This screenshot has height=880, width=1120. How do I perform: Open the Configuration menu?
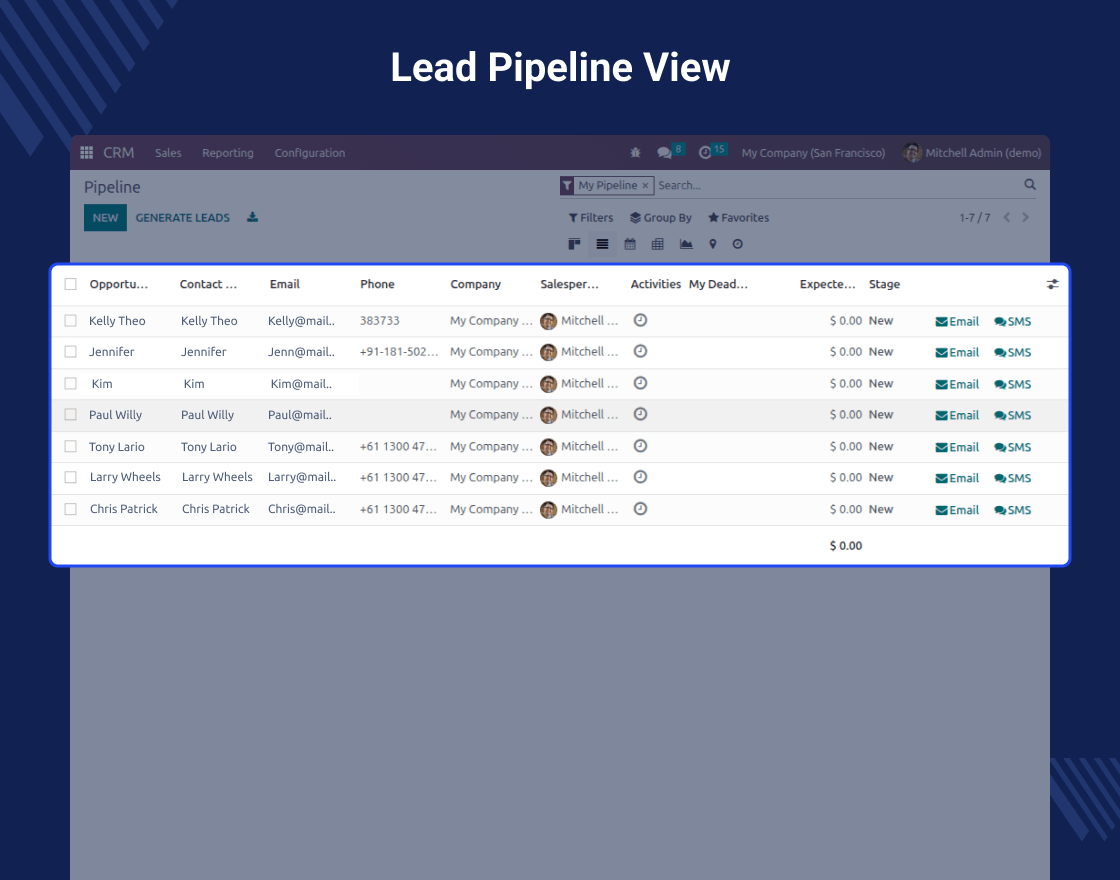click(310, 153)
